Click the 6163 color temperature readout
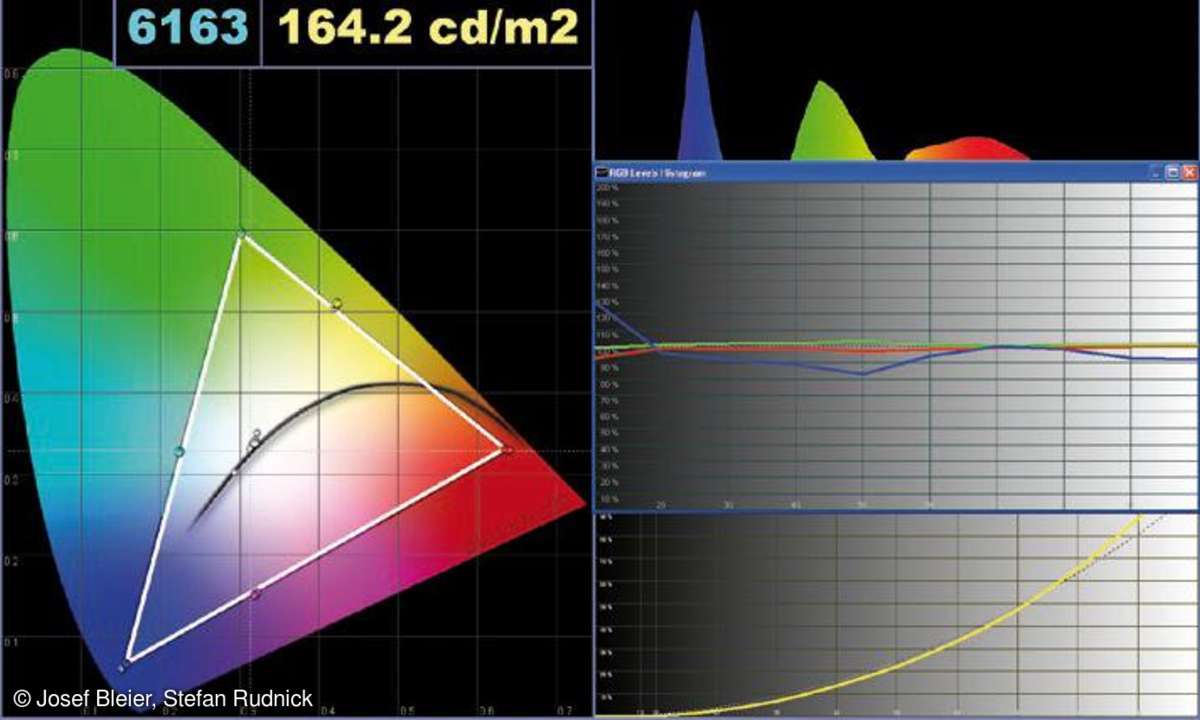The height and width of the screenshot is (720, 1200). pyautogui.click(x=188, y=29)
